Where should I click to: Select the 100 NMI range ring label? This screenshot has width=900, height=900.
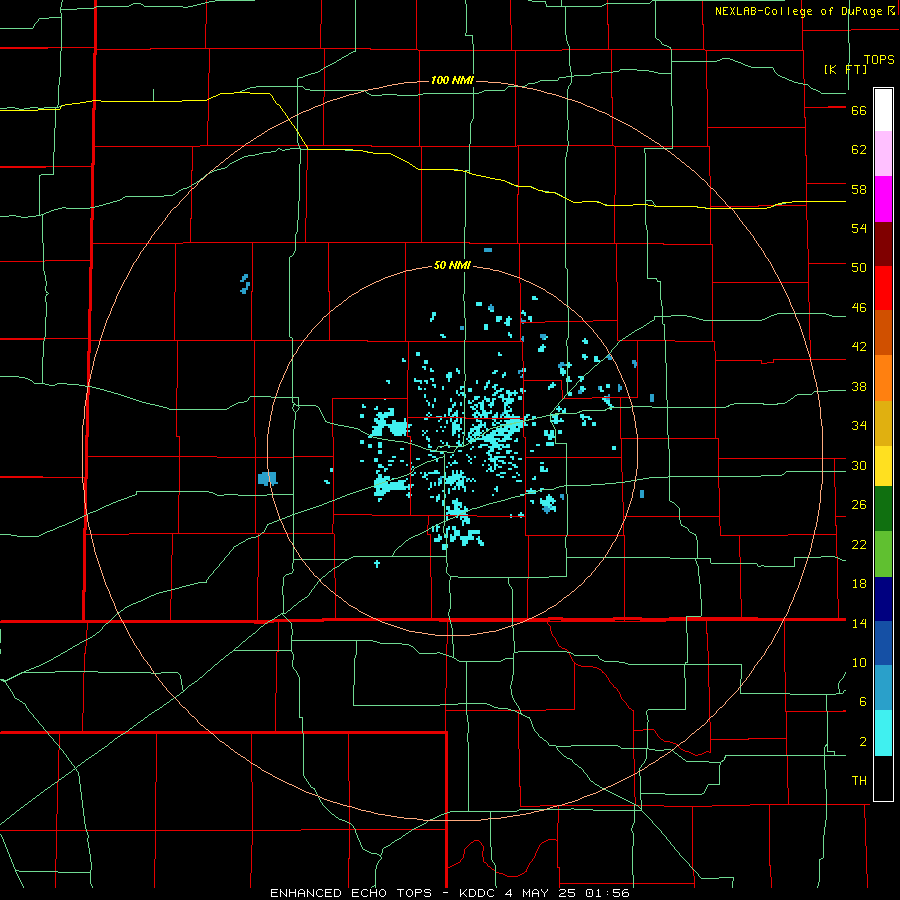click(x=452, y=80)
